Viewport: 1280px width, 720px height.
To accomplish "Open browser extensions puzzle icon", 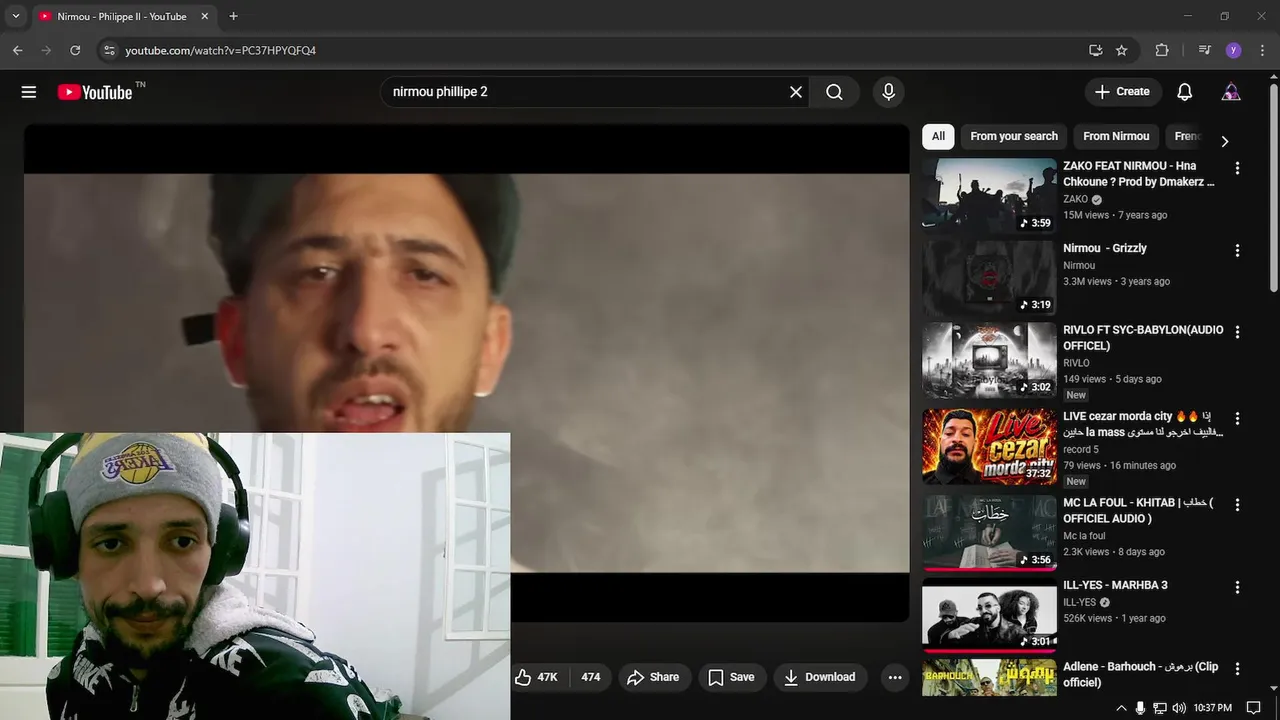I will 1162,50.
